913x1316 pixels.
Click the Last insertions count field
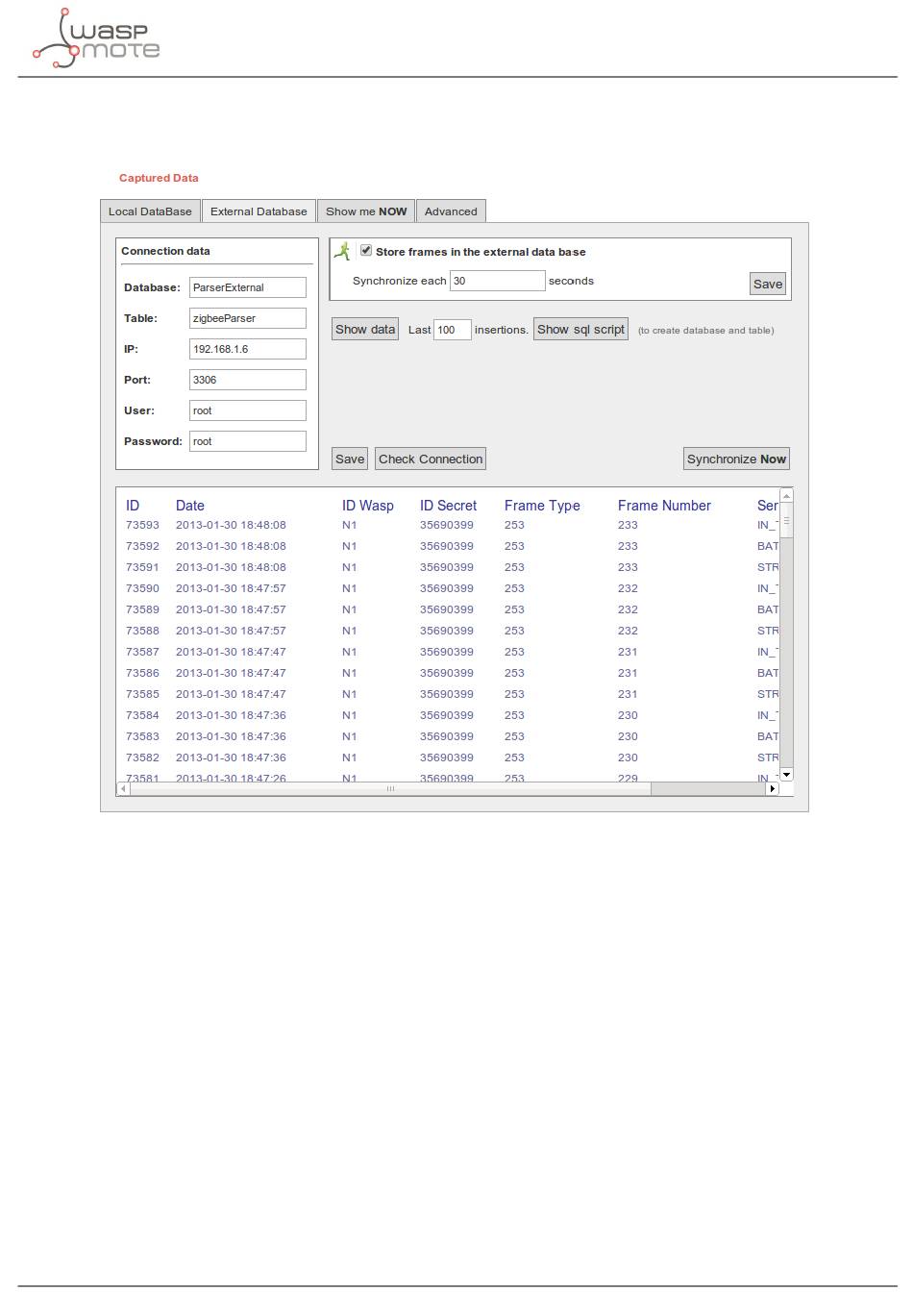[x=453, y=330]
